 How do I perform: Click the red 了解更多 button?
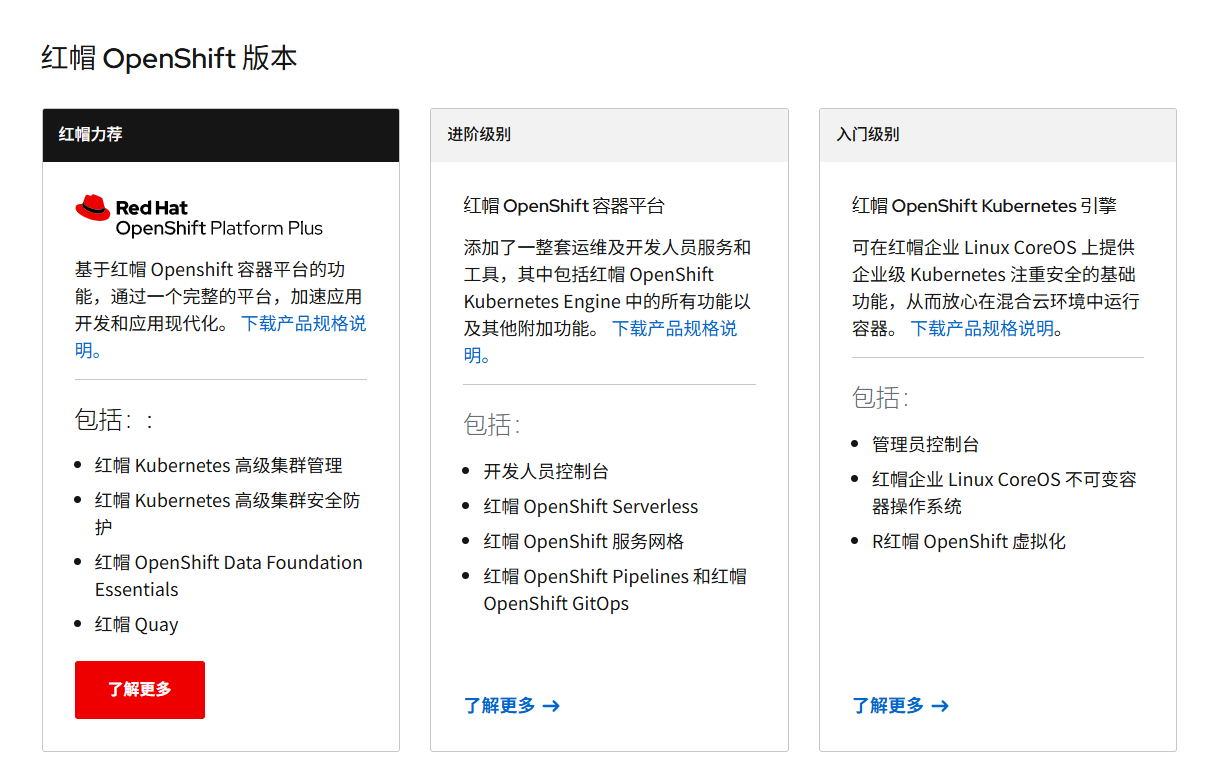(140, 690)
